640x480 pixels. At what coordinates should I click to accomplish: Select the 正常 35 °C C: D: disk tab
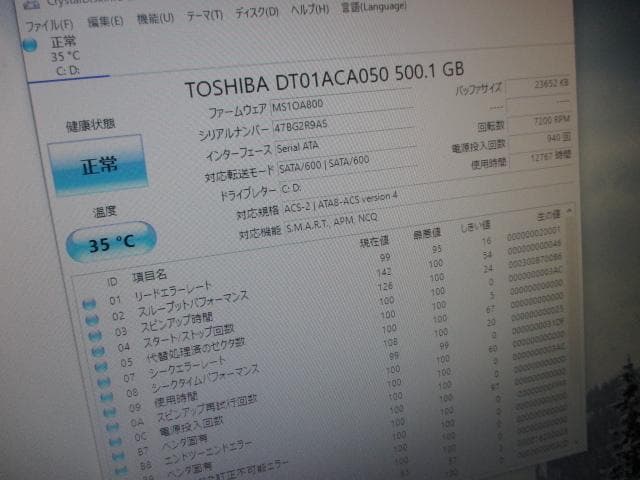[x=65, y=56]
